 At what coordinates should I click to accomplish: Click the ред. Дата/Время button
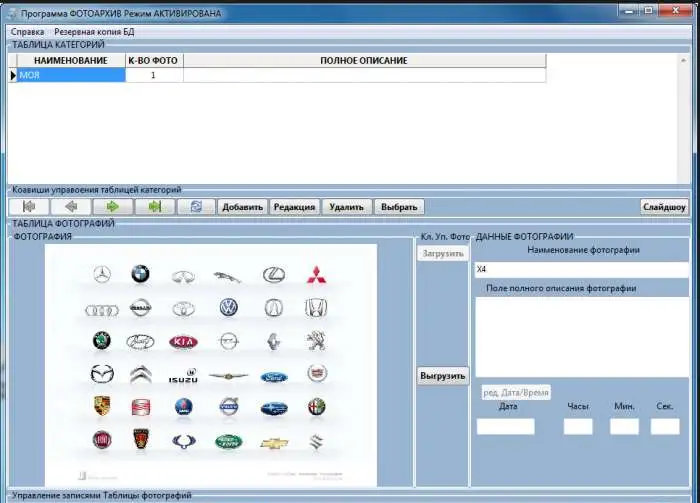coord(516,393)
